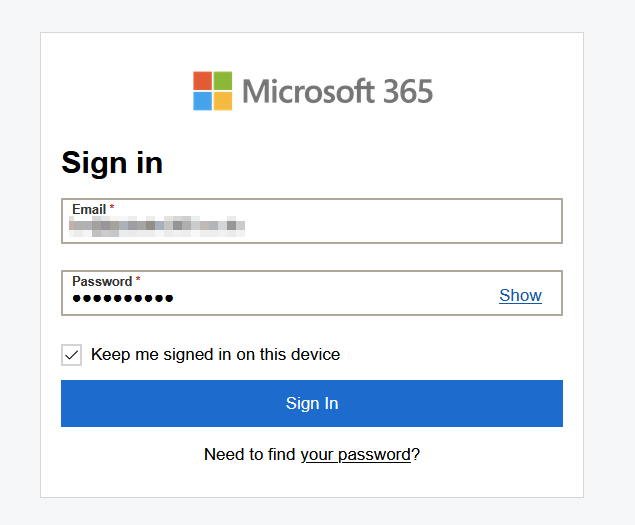Focus the Email input field
Viewport: 635px width, 525px height.
coord(312,221)
